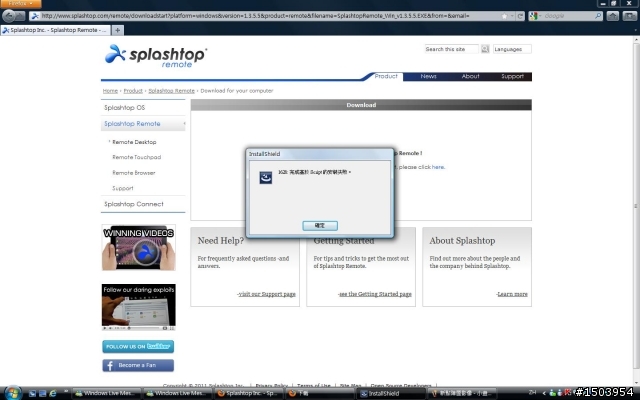Click the confirm button in InstallShield dialog
The width and height of the screenshot is (640, 400).
point(320,226)
